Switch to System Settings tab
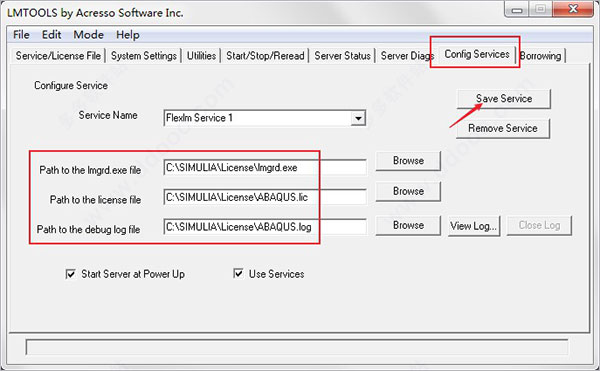Screen dimensions: 600x371 point(143,56)
